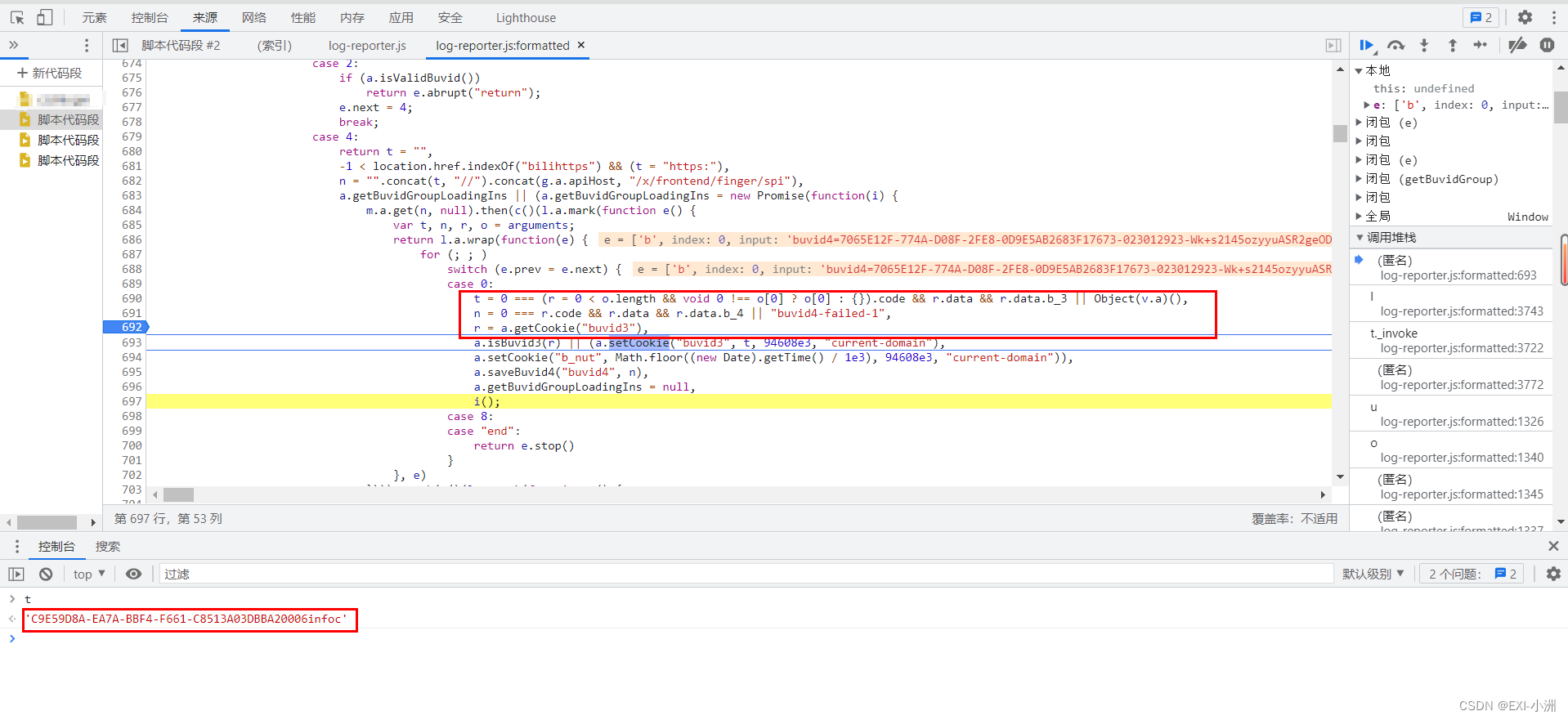Click the live expression eye icon
The image size is (1568, 720).
click(133, 575)
